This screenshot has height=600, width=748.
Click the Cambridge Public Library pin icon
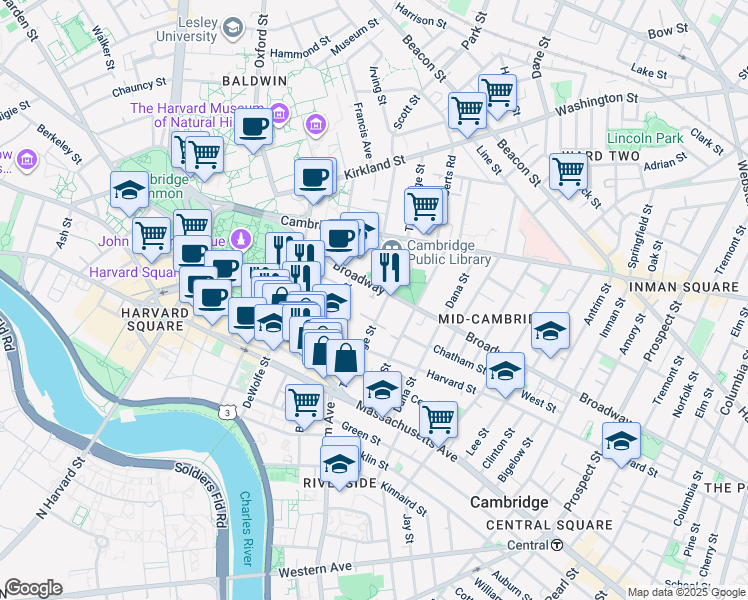[x=392, y=247]
